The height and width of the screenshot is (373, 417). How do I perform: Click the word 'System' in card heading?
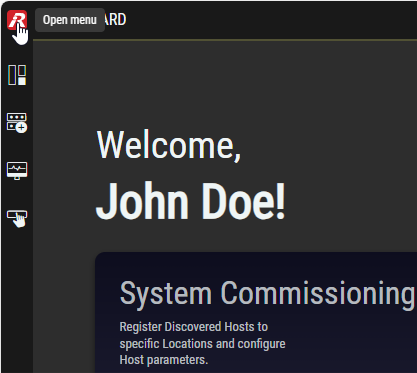166,294
